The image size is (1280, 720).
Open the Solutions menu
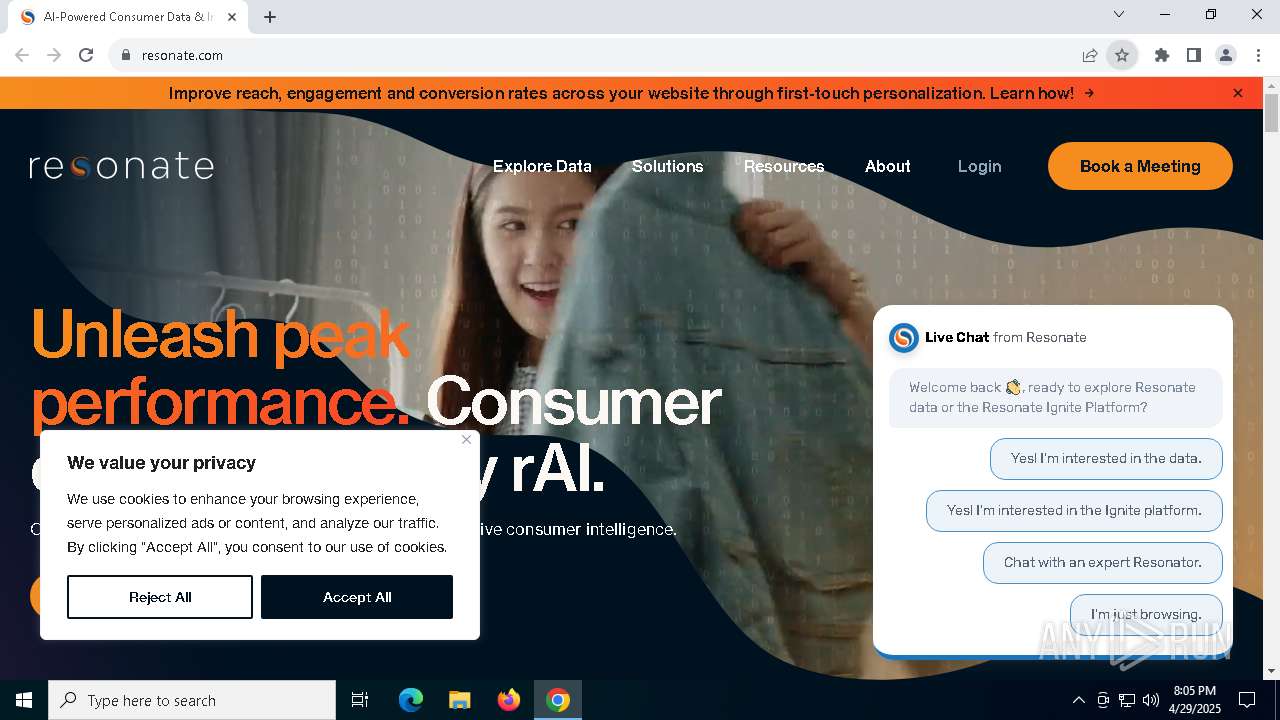pyautogui.click(x=668, y=166)
